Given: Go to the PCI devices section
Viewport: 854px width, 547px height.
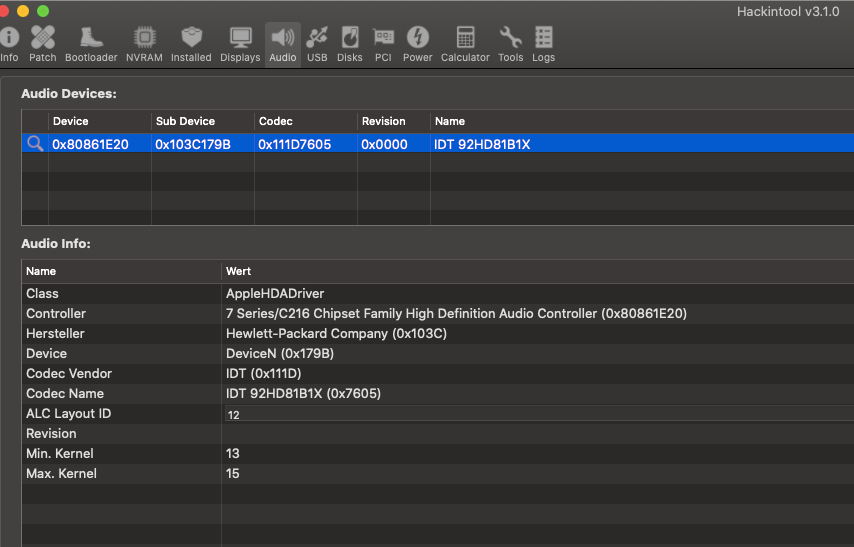Looking at the screenshot, I should [383, 38].
